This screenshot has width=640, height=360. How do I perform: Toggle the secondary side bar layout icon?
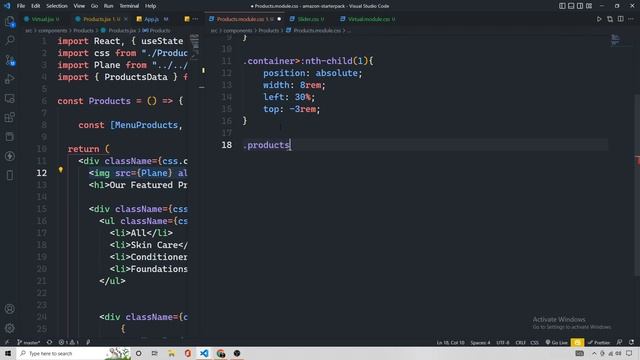coord(580,6)
